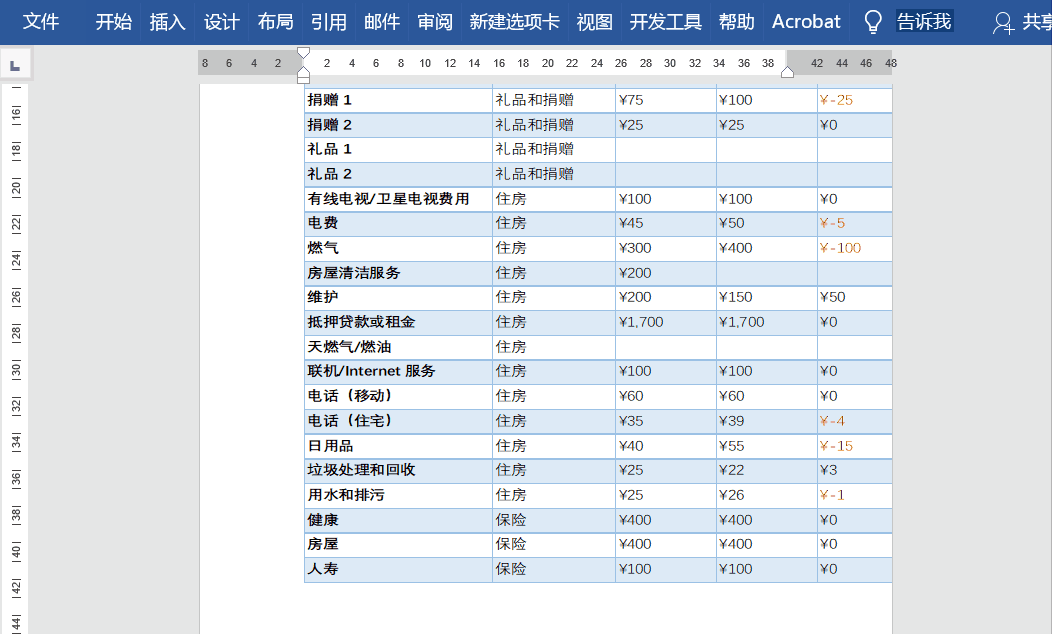Click the share person icon
The image size is (1052, 634).
point(1003,23)
